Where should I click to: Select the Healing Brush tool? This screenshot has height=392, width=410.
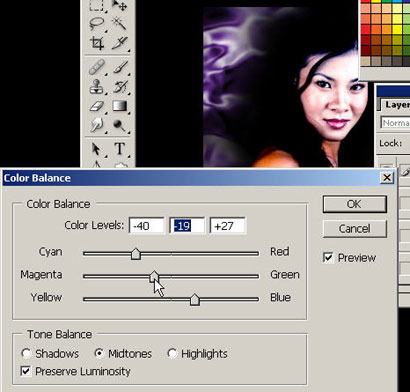point(97,68)
